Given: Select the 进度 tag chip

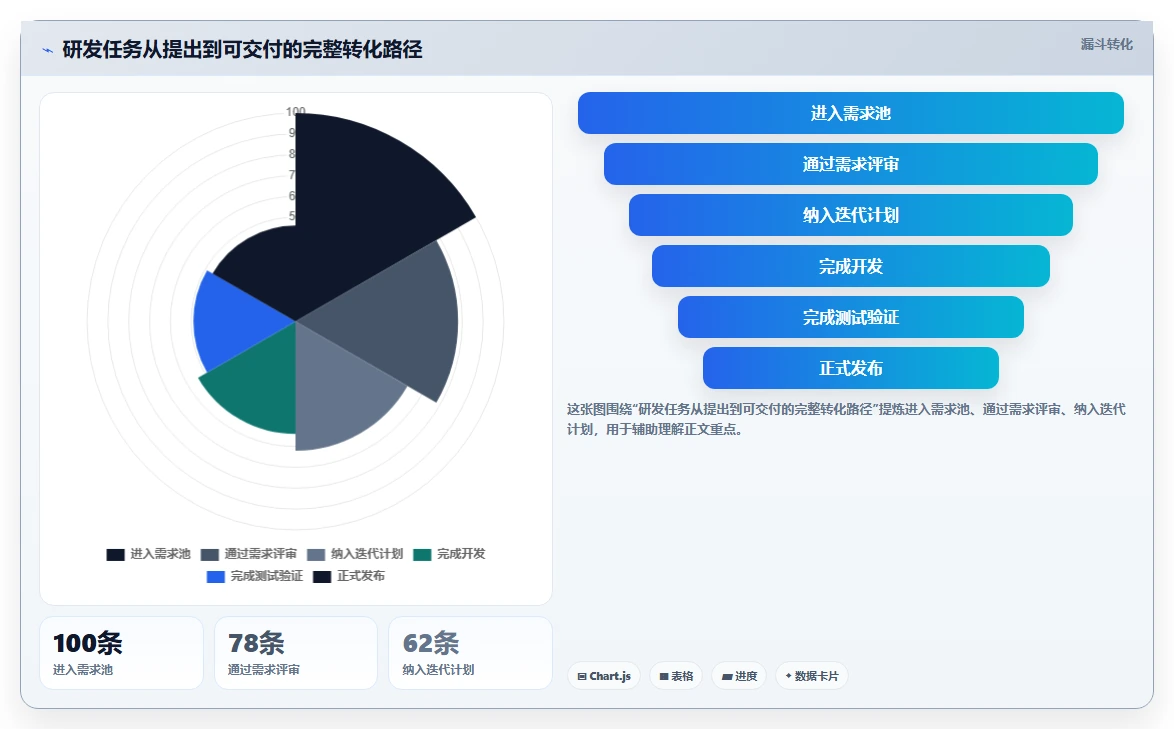Looking at the screenshot, I should click(739, 676).
